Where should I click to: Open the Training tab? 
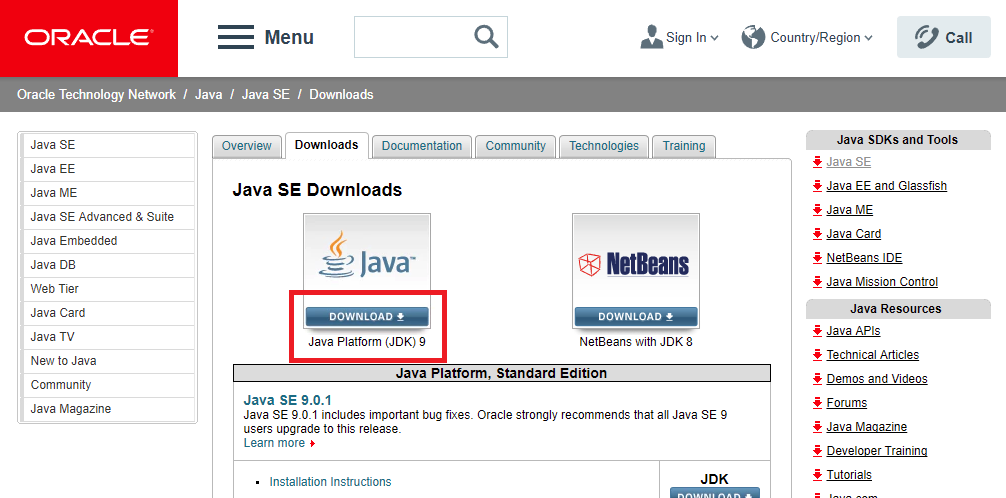[x=684, y=146]
